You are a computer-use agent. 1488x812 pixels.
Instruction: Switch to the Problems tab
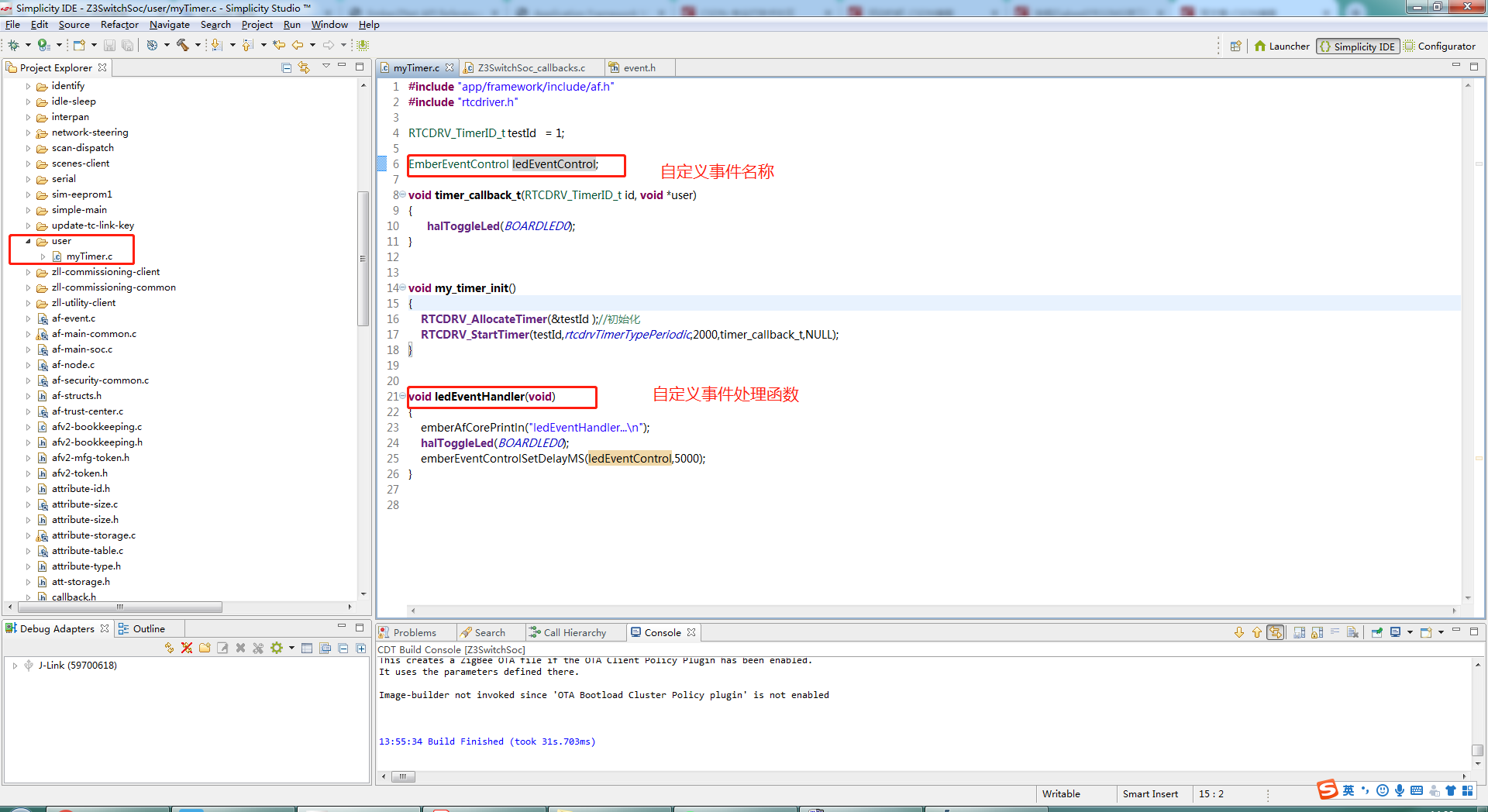(415, 633)
